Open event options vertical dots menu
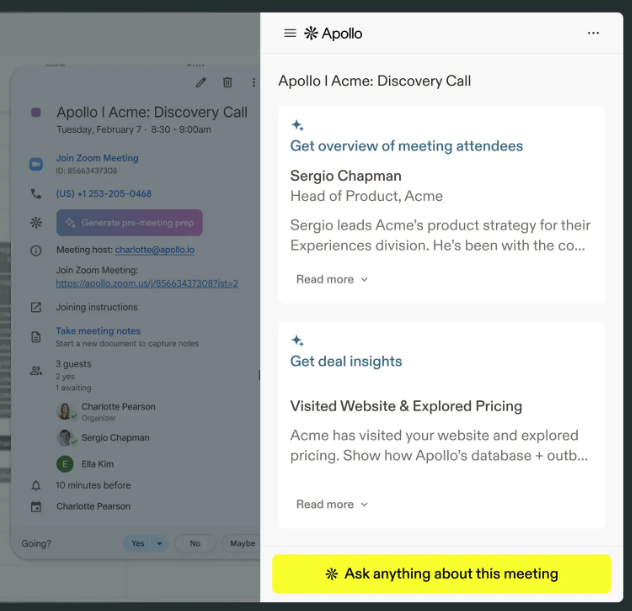Screen dimensions: 632x611 click(x=254, y=83)
